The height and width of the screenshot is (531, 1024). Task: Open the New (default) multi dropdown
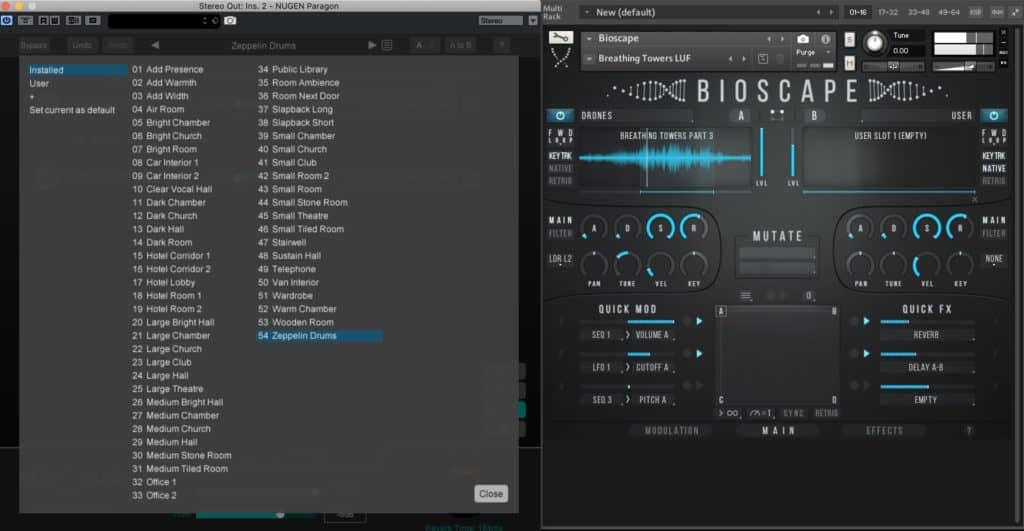587,12
